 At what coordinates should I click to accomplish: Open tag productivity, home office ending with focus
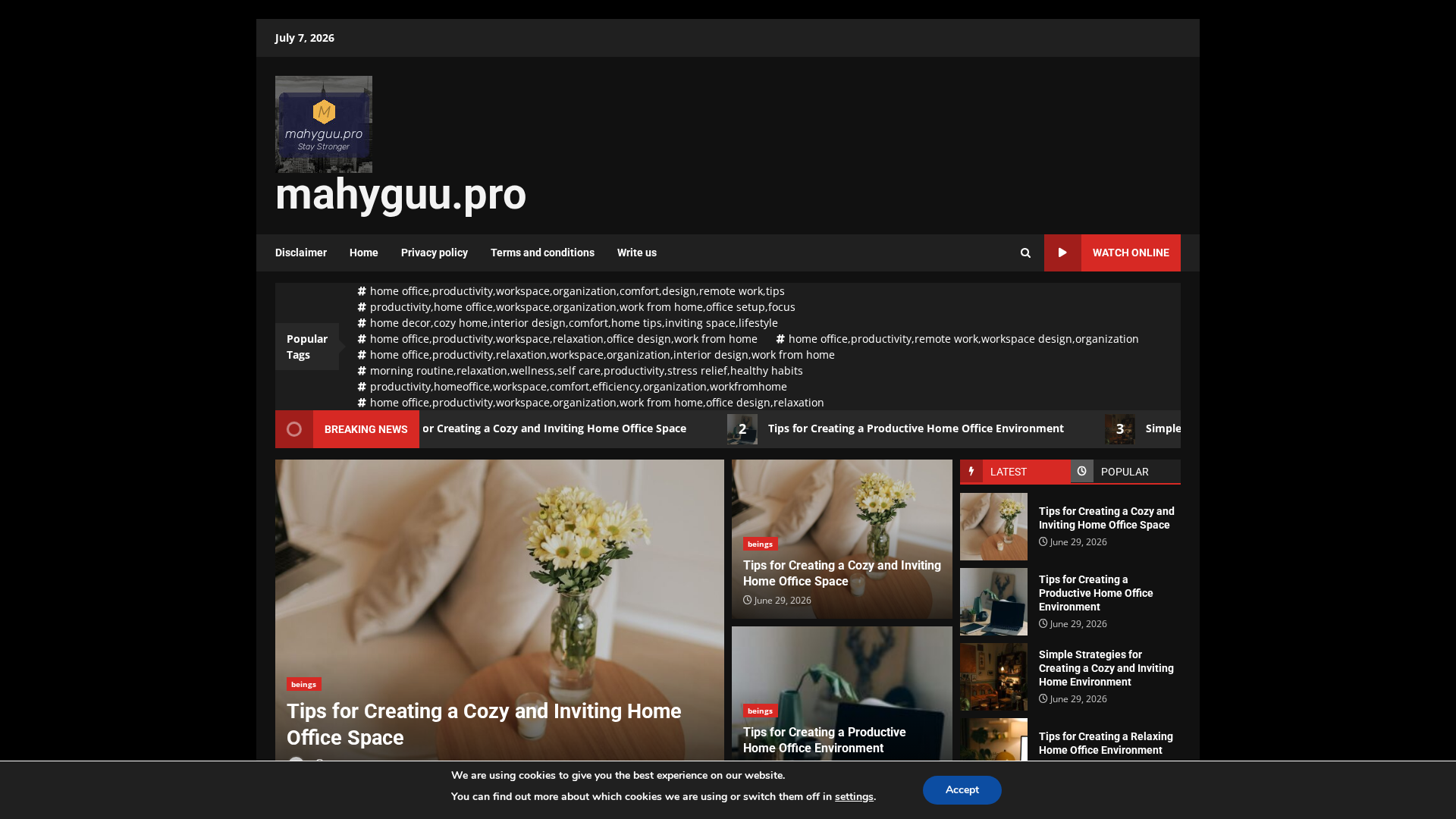576,307
